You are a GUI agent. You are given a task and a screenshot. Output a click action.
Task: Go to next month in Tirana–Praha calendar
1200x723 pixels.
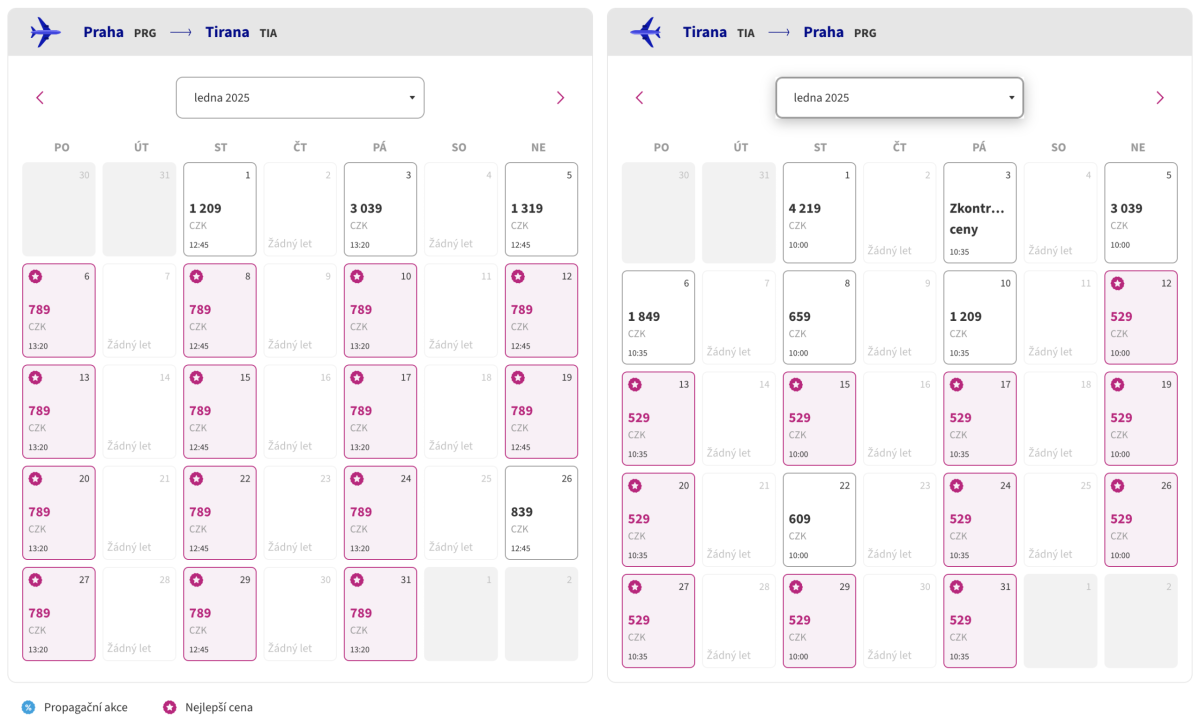[x=1160, y=98]
